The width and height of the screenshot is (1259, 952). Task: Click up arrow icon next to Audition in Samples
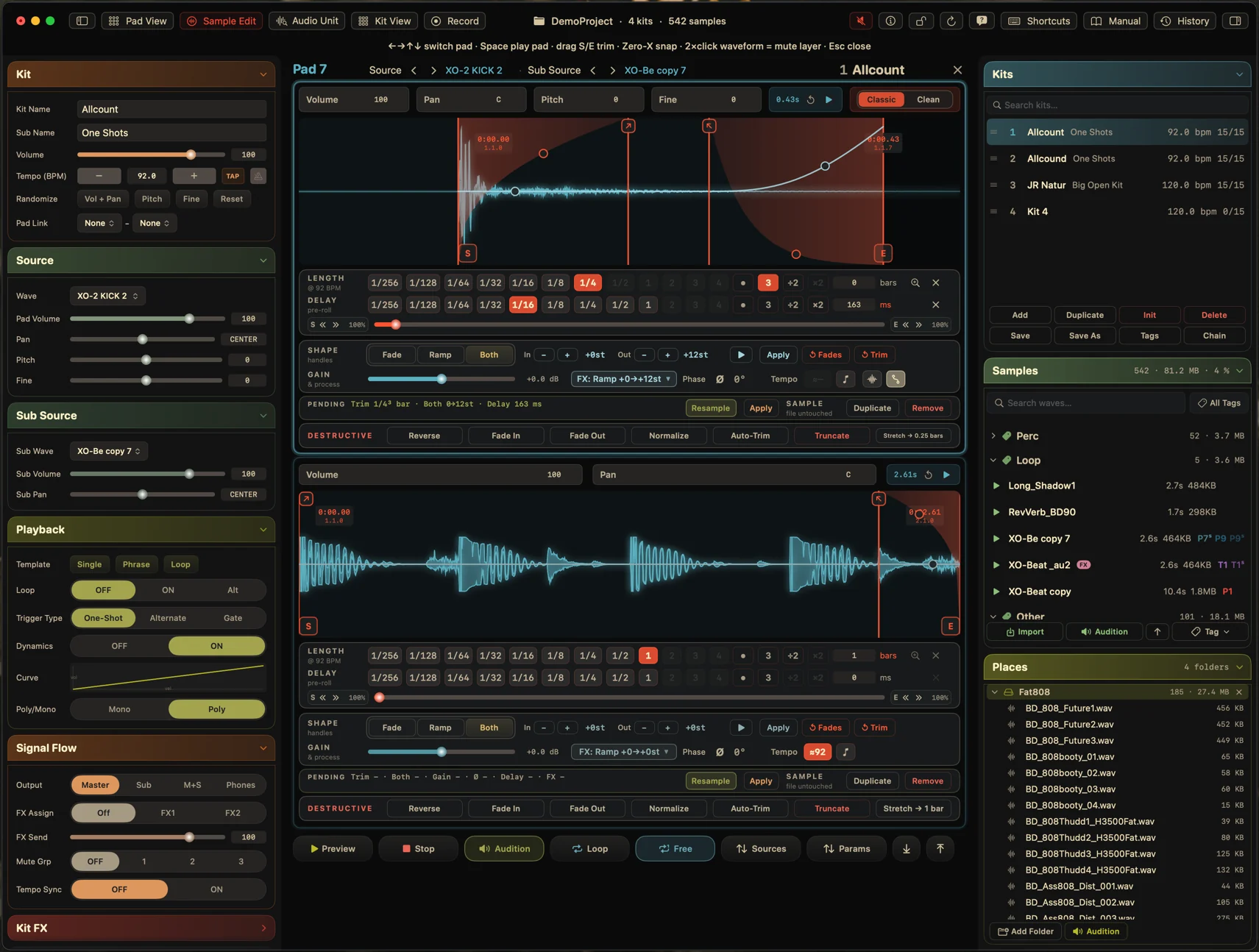coord(1157,631)
